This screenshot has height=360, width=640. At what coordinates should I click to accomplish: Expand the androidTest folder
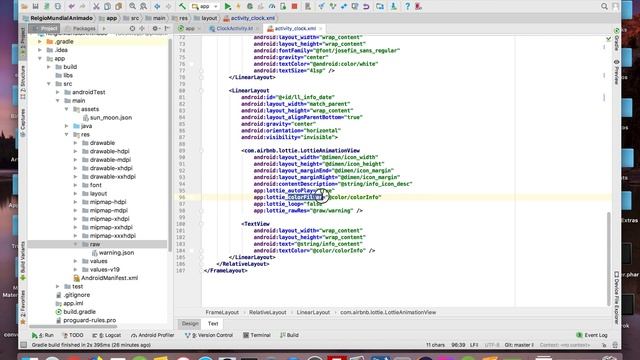point(58,92)
